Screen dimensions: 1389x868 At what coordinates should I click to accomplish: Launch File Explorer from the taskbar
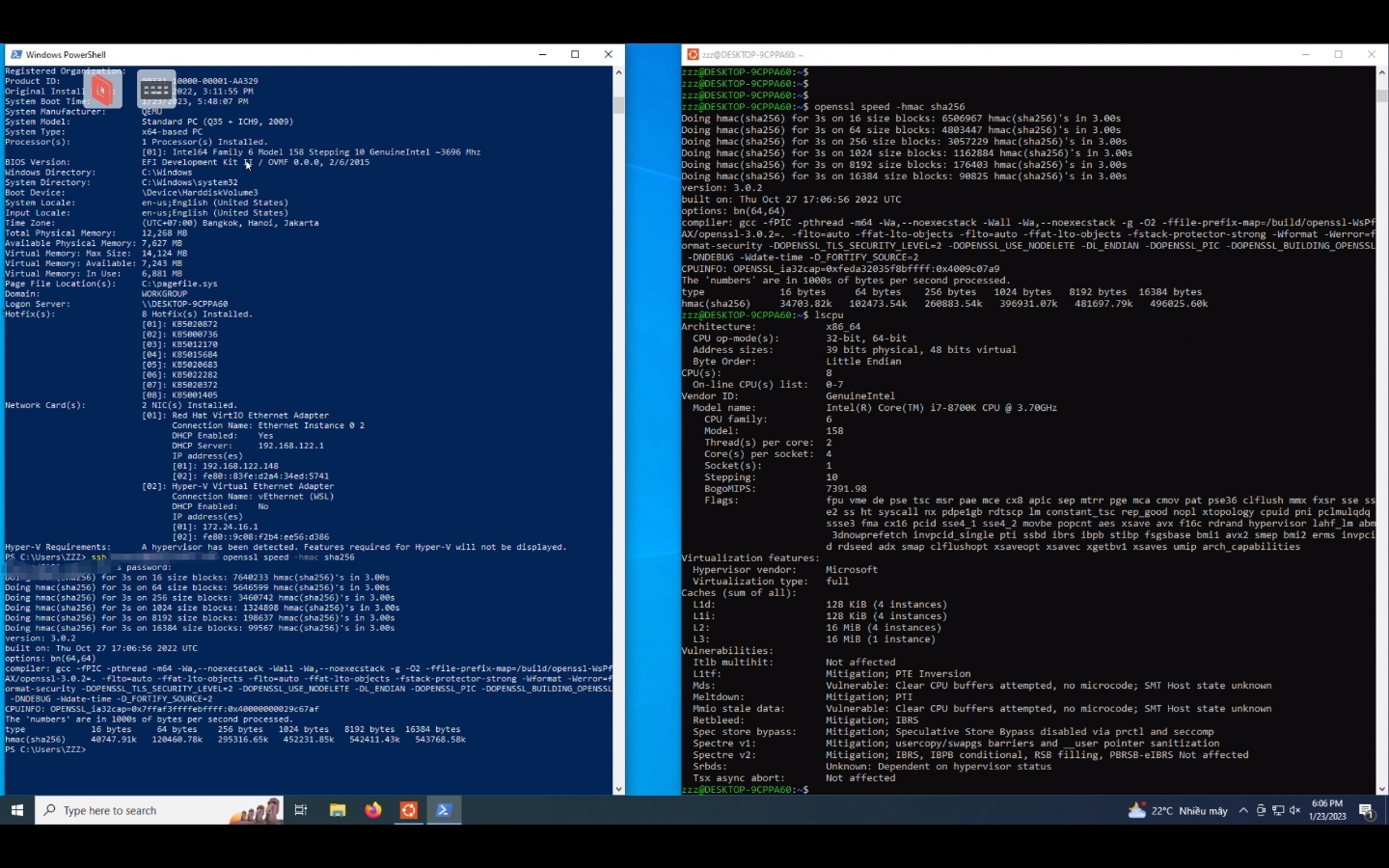[338, 810]
